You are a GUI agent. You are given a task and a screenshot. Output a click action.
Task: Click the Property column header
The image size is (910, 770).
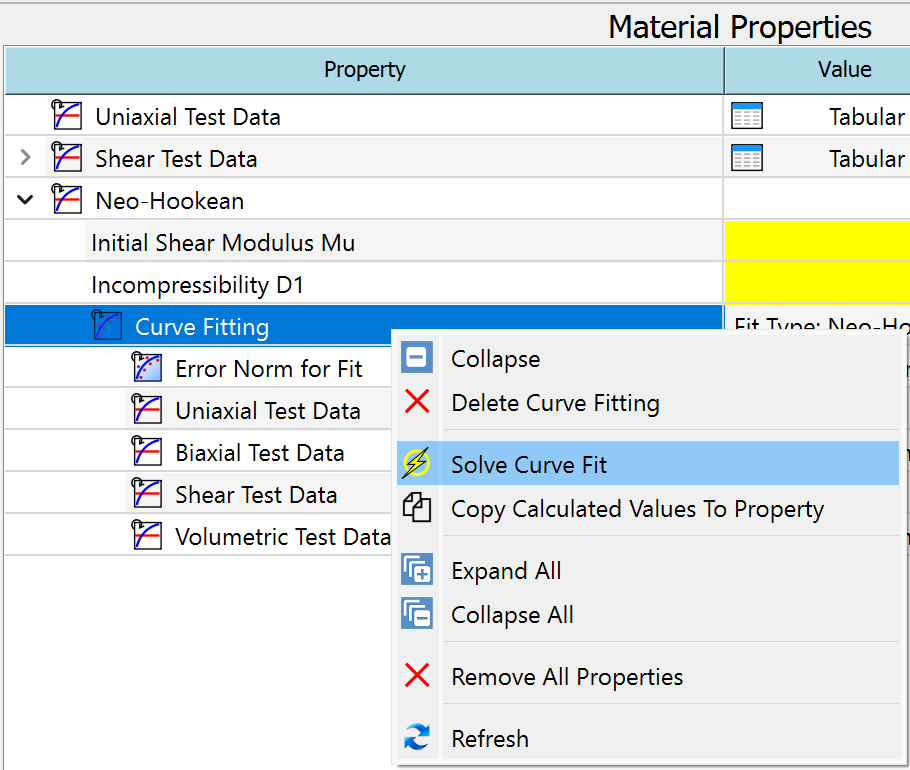coord(364,70)
